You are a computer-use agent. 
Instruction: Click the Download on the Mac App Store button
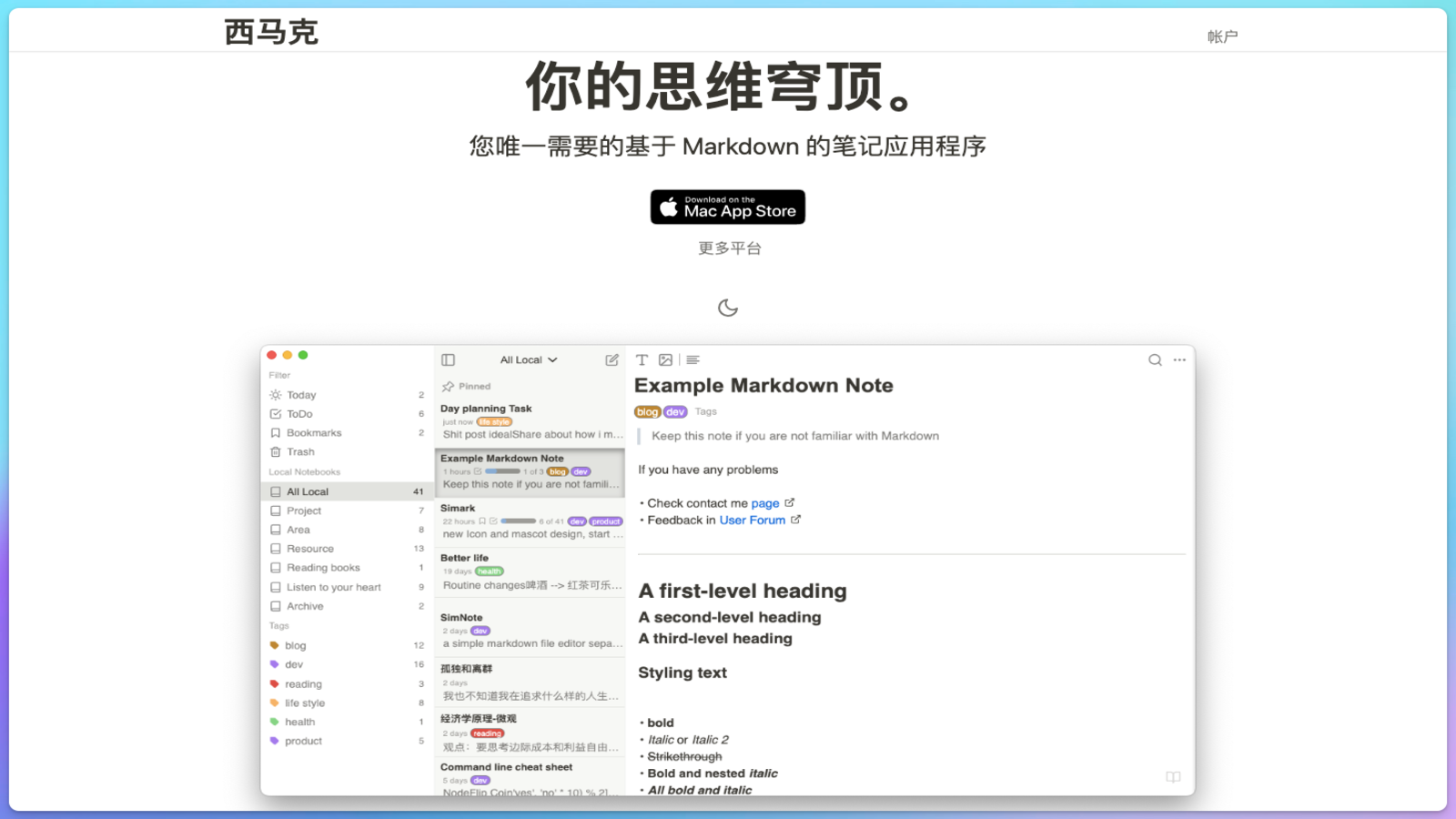727,207
